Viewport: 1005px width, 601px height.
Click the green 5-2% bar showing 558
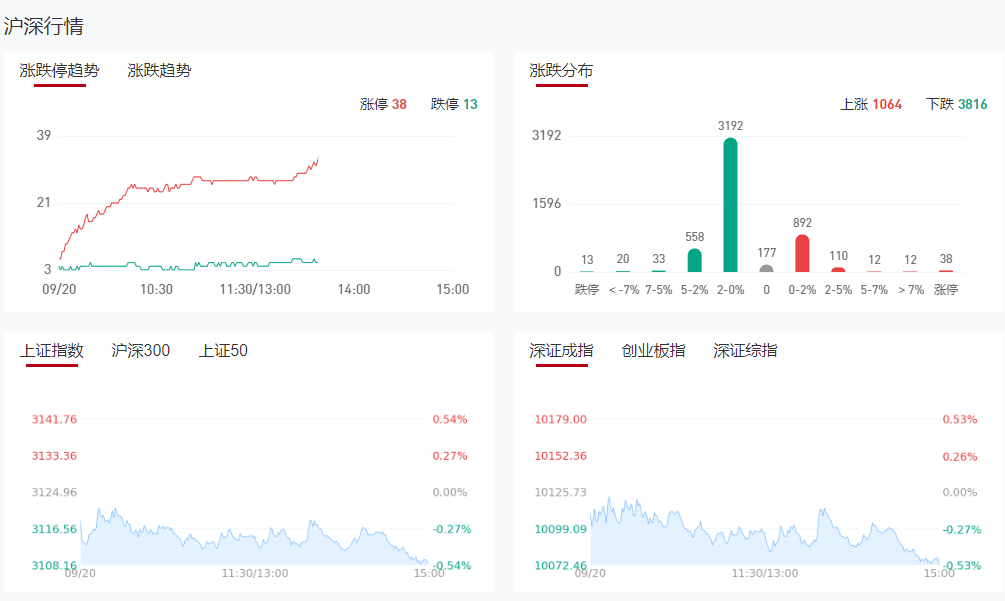[694, 260]
